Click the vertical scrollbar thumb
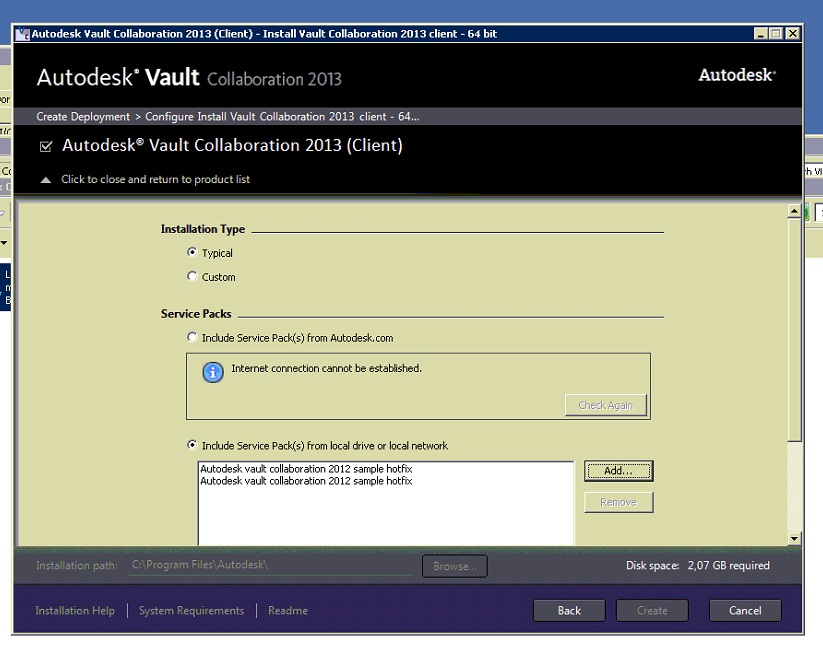823x652 pixels. click(794, 329)
